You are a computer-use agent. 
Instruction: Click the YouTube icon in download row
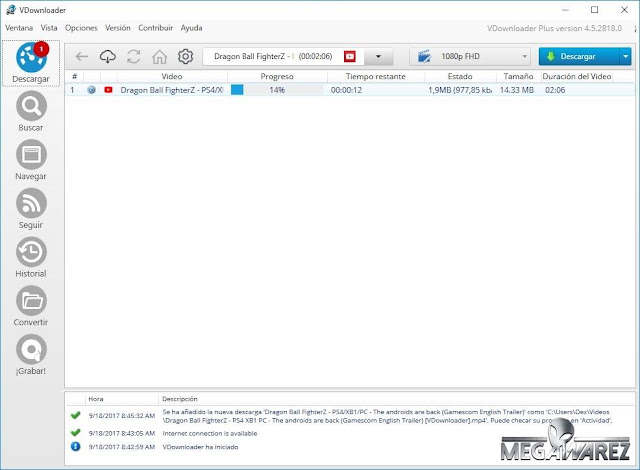pos(108,90)
